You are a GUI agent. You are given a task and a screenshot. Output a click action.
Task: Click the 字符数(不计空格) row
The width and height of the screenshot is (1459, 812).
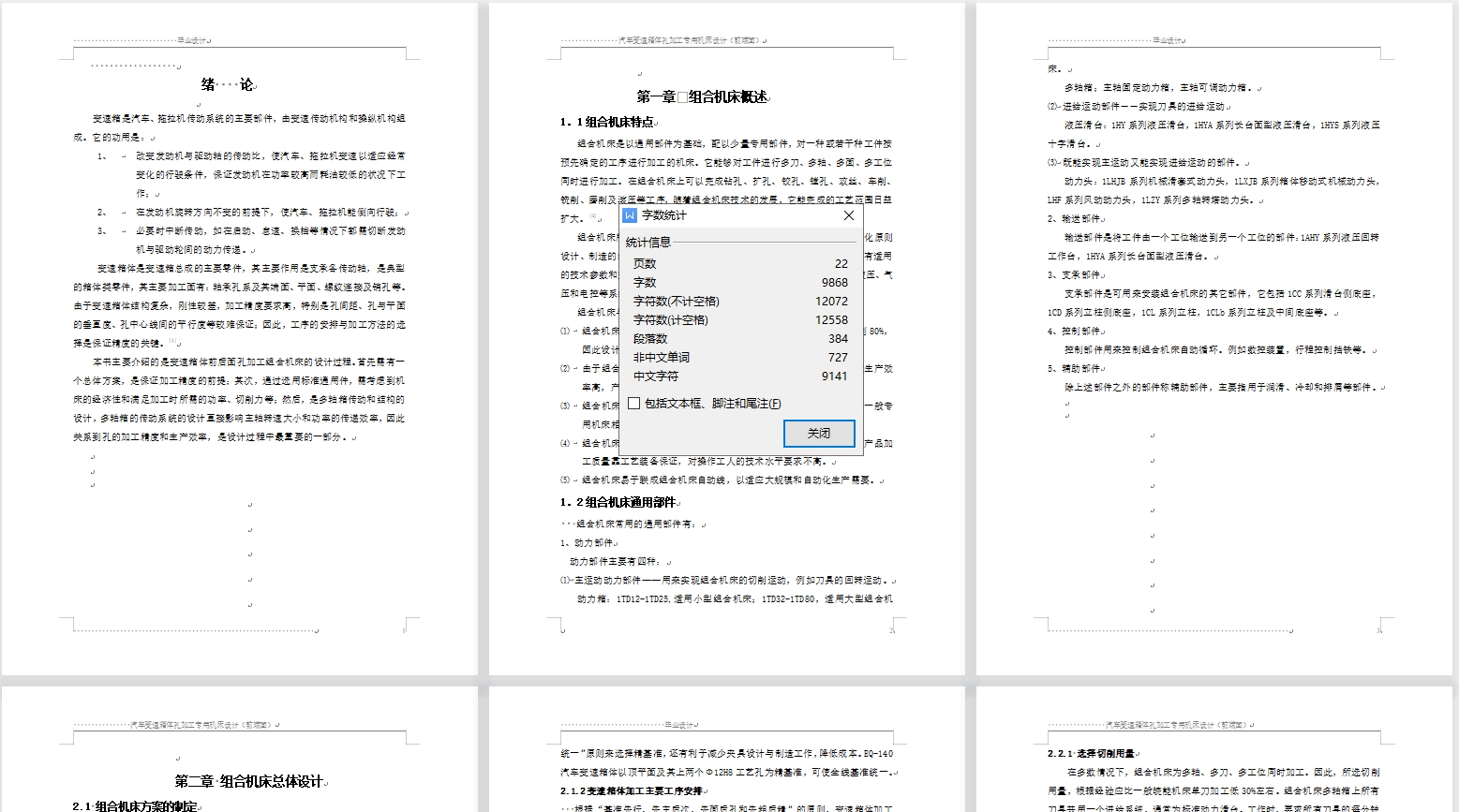(x=740, y=301)
